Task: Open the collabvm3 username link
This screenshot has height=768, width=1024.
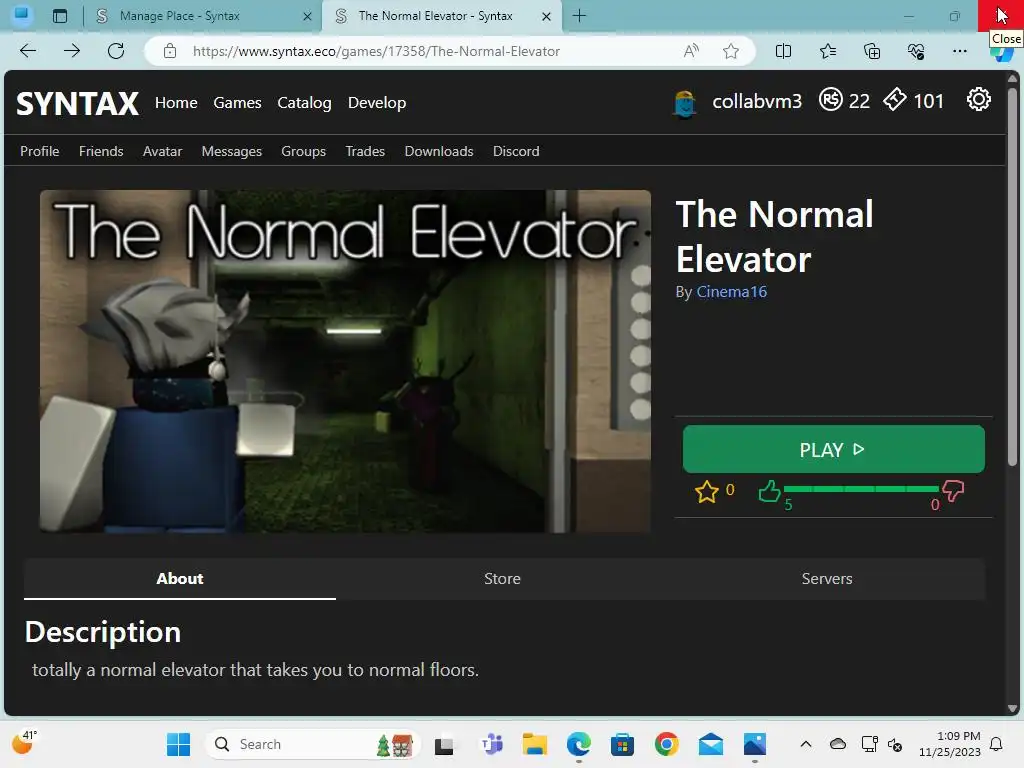Action: coord(757,101)
